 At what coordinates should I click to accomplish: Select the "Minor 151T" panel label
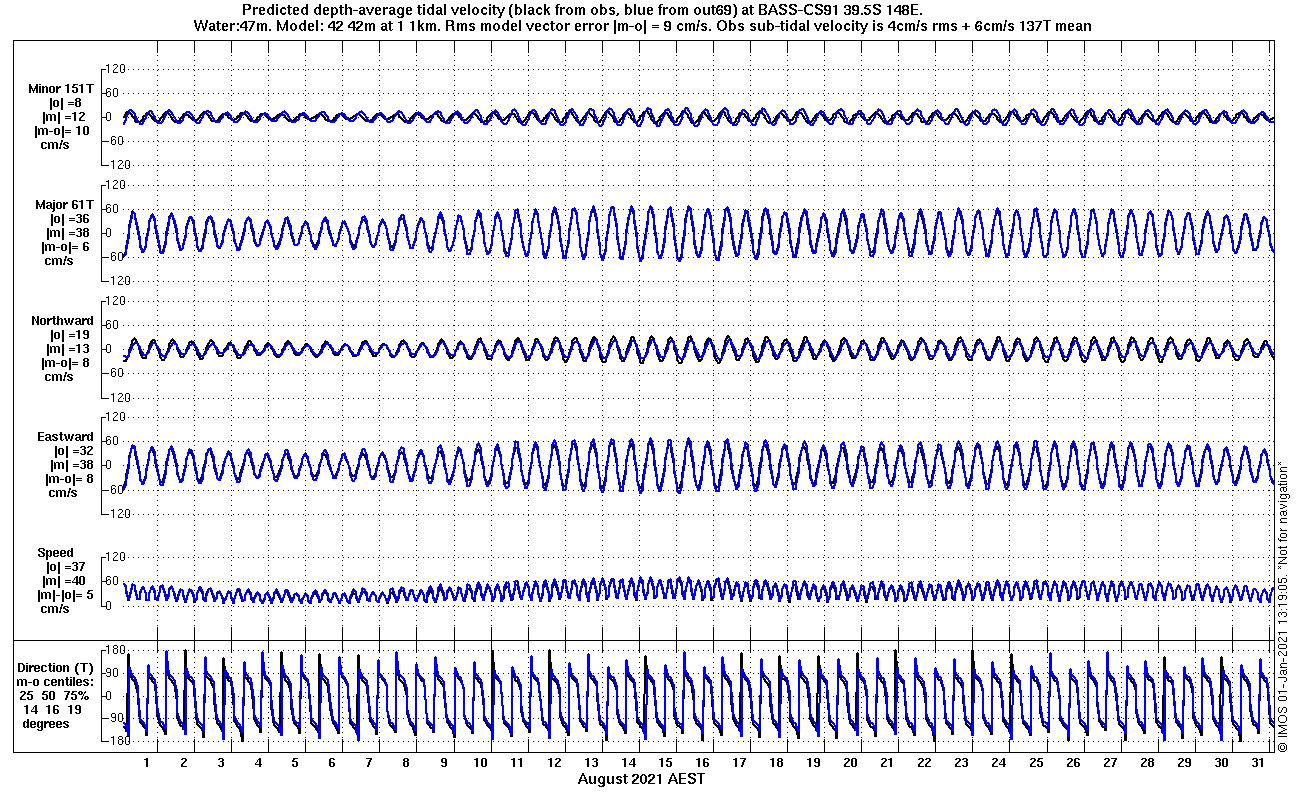[61, 89]
